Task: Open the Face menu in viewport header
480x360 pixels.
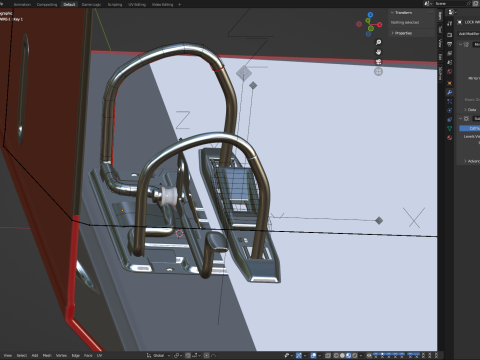Action: pyautogui.click(x=88, y=355)
